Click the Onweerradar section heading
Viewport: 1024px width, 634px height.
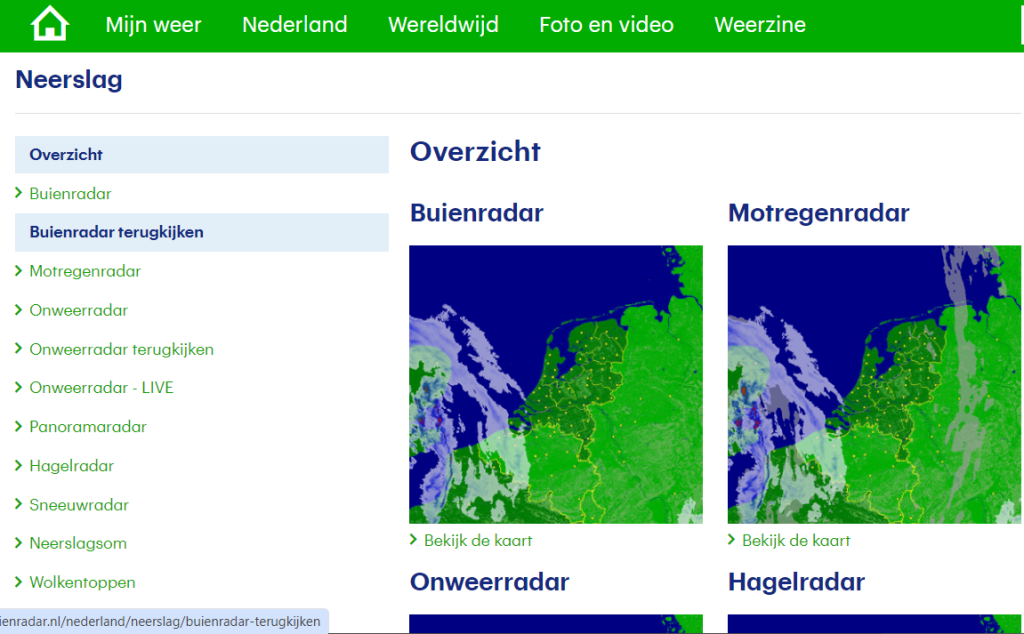tap(489, 582)
